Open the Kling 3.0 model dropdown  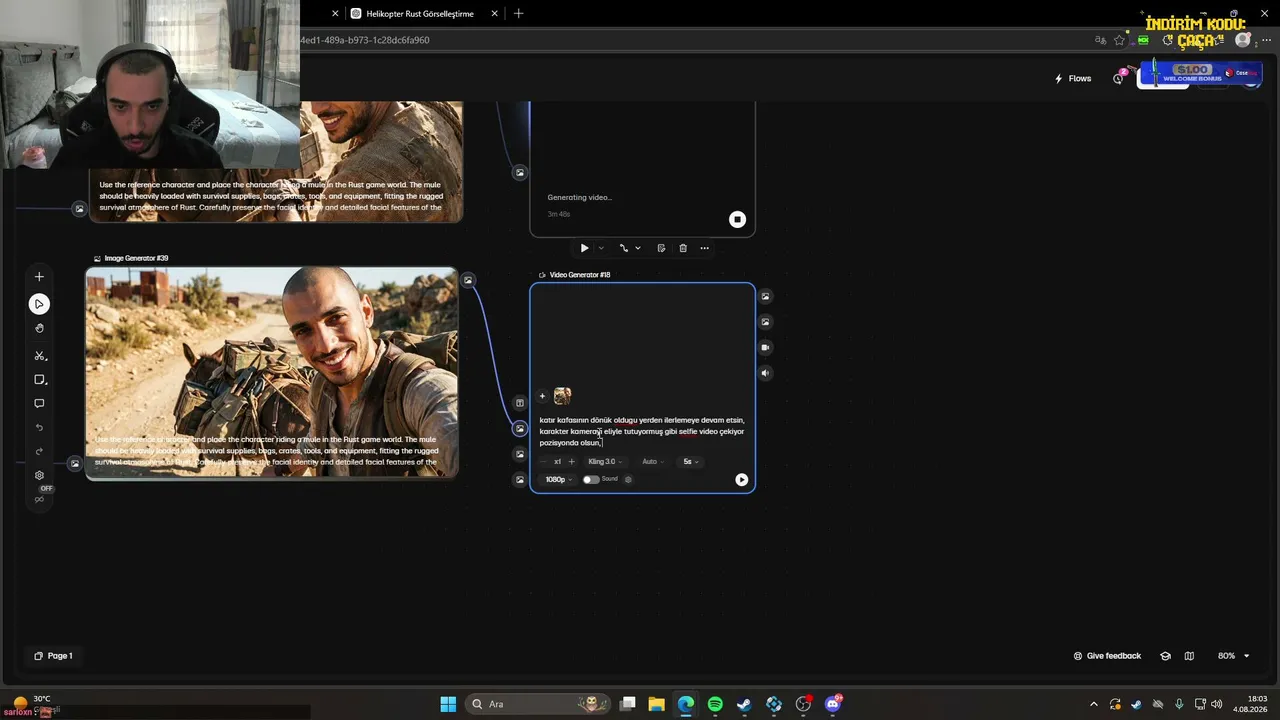click(x=605, y=462)
